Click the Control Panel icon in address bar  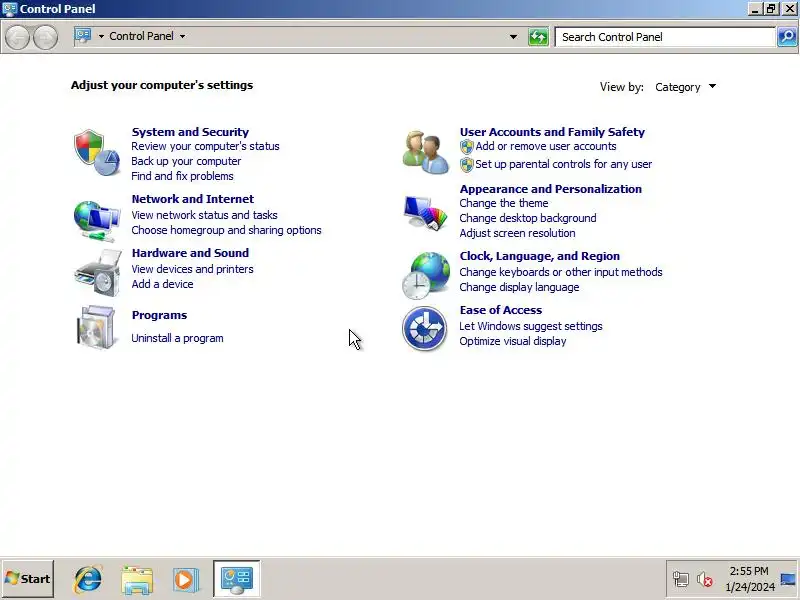pyautogui.click(x=83, y=36)
